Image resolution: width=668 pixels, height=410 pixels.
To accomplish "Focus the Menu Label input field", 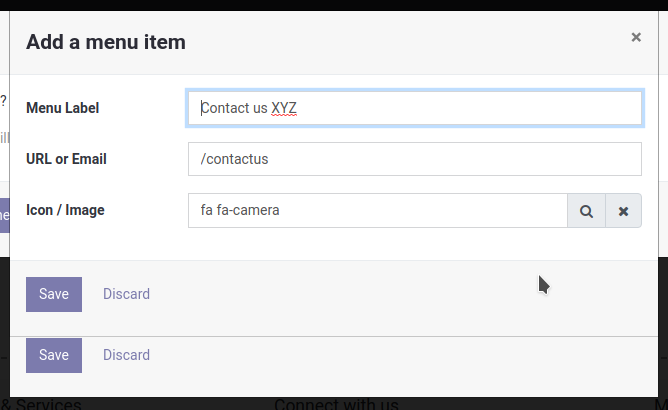I will point(414,108).
